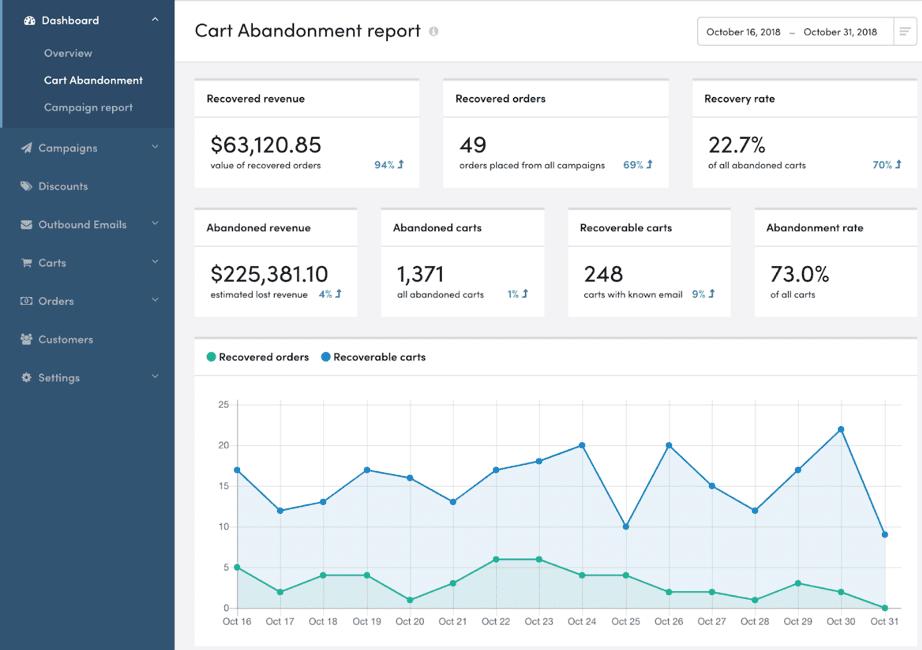Screen dimensions: 922x650
Task: Click the Carts shopping cart icon
Action: (26, 263)
